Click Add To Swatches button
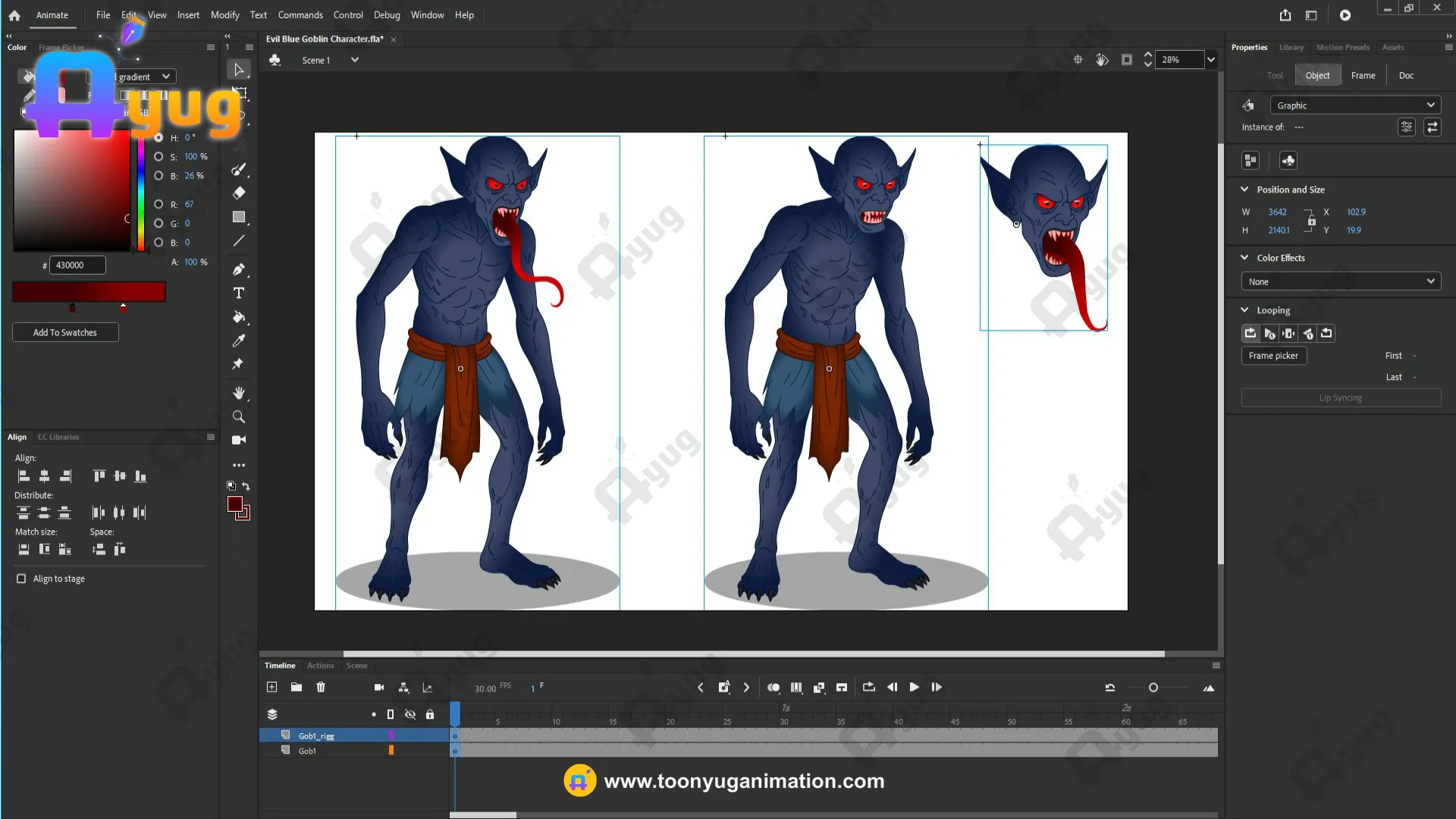This screenshot has height=819, width=1456. pos(65,332)
